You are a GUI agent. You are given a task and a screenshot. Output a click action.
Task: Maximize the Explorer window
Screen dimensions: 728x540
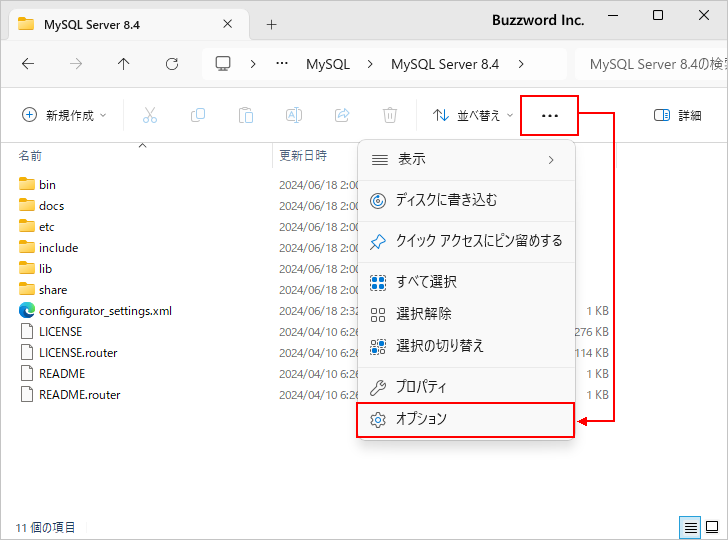point(658,15)
